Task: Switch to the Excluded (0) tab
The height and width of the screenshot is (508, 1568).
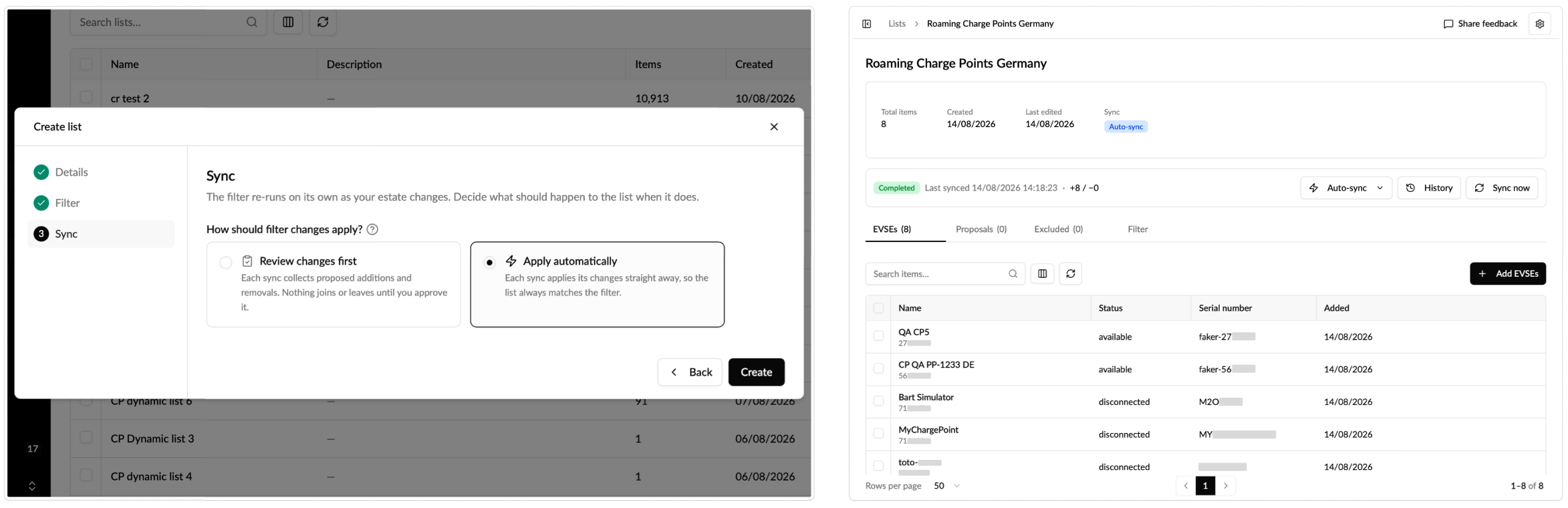Action: coord(1059,229)
